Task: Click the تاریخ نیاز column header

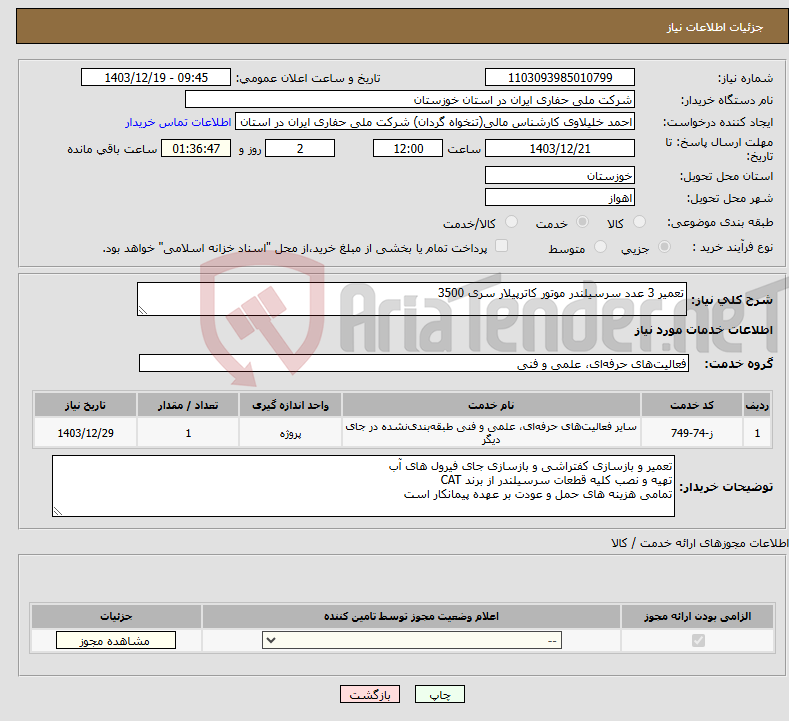Action: click(86, 406)
